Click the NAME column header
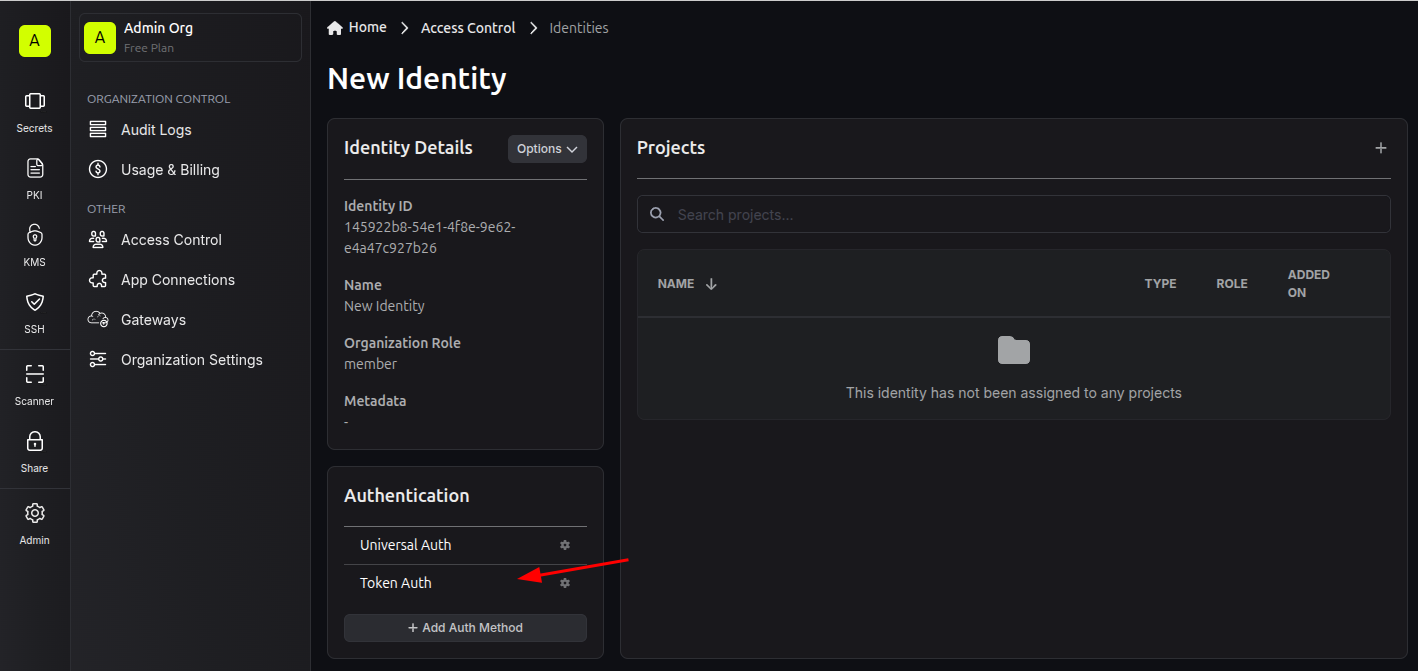1418x671 pixels. tap(676, 284)
